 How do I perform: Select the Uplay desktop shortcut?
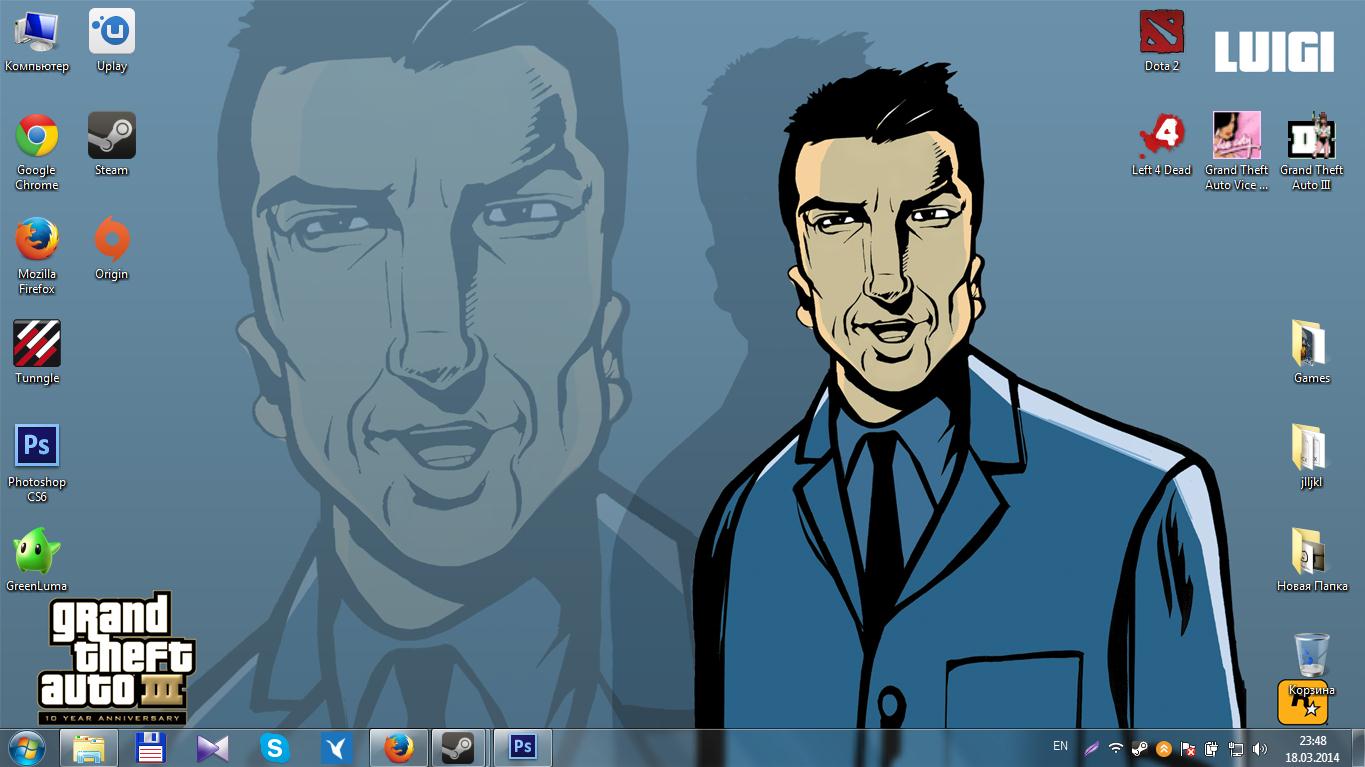click(x=112, y=41)
